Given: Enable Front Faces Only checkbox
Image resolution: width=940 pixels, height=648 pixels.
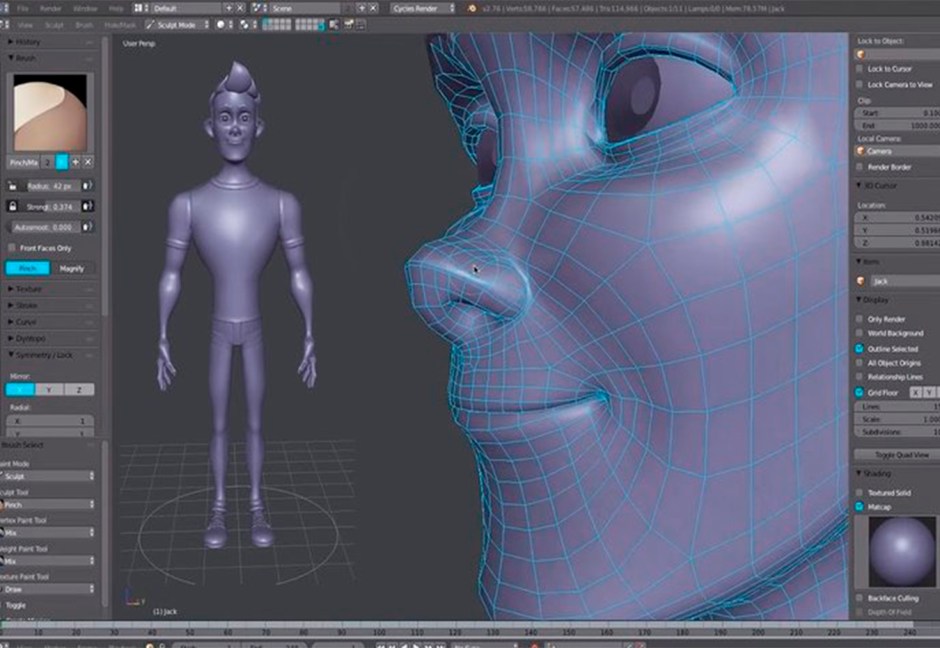Looking at the screenshot, I should pyautogui.click(x=12, y=248).
